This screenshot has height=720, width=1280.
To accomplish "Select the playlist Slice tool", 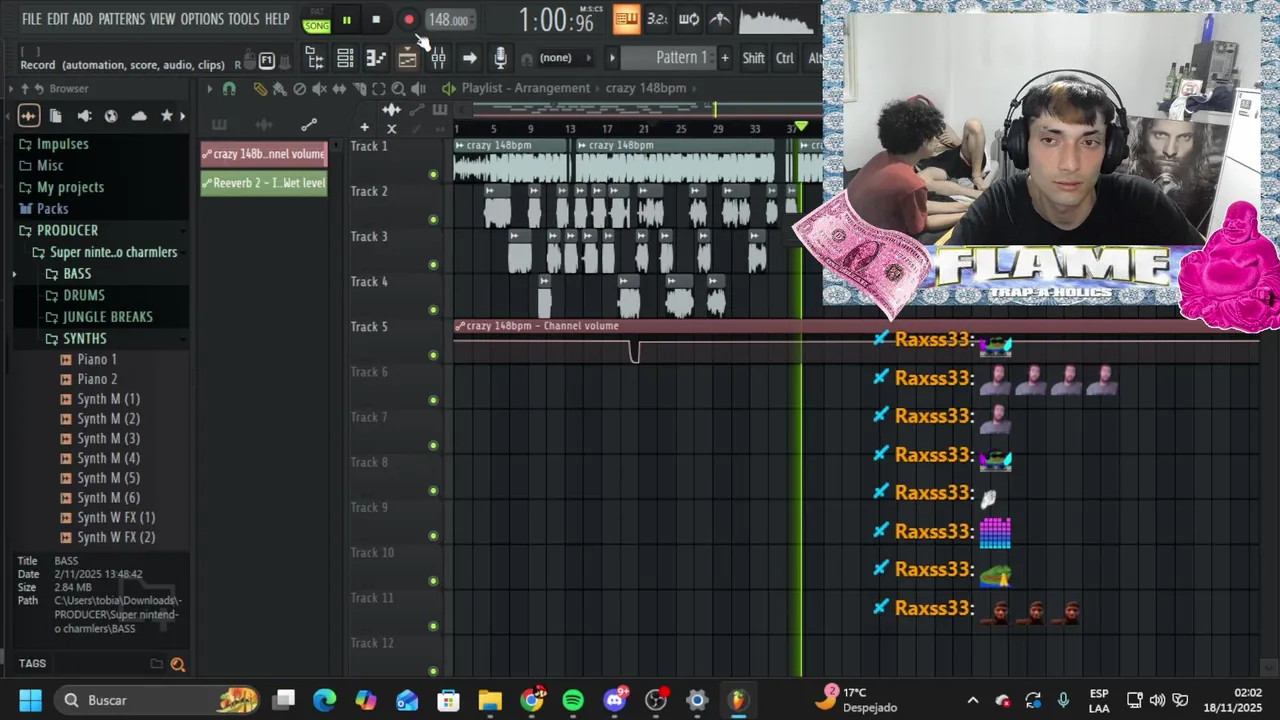I will pos(359,89).
